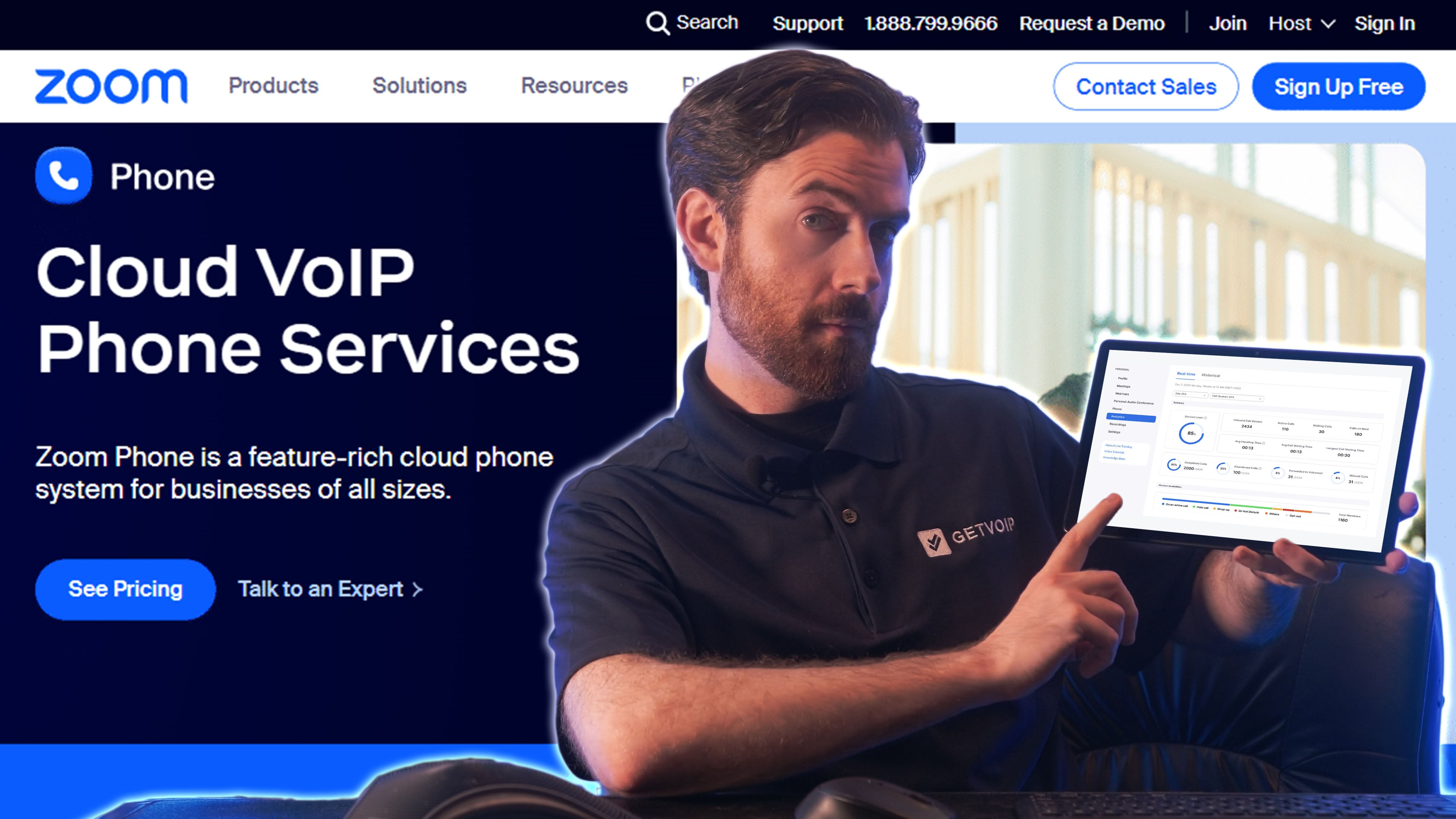The image size is (1456, 819).
Task: Click the Sign In link
Action: point(1385,23)
